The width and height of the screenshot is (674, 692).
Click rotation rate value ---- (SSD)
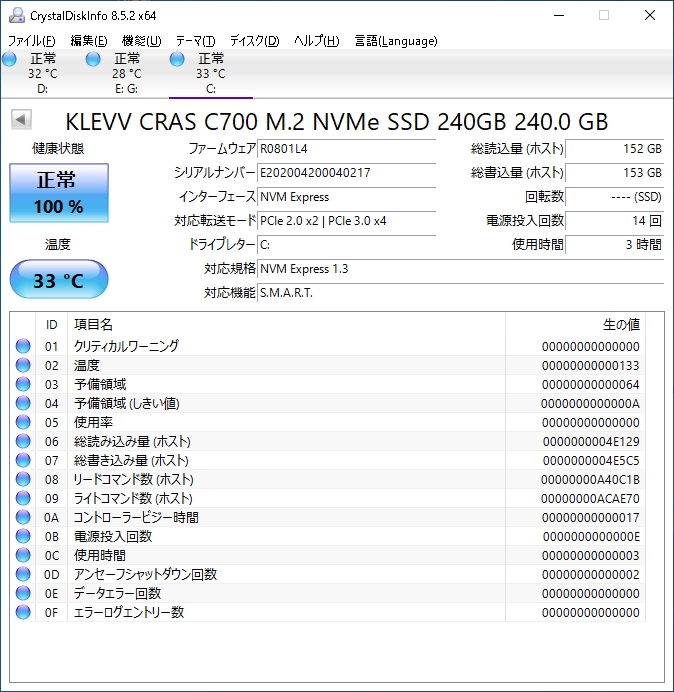pyautogui.click(x=615, y=197)
